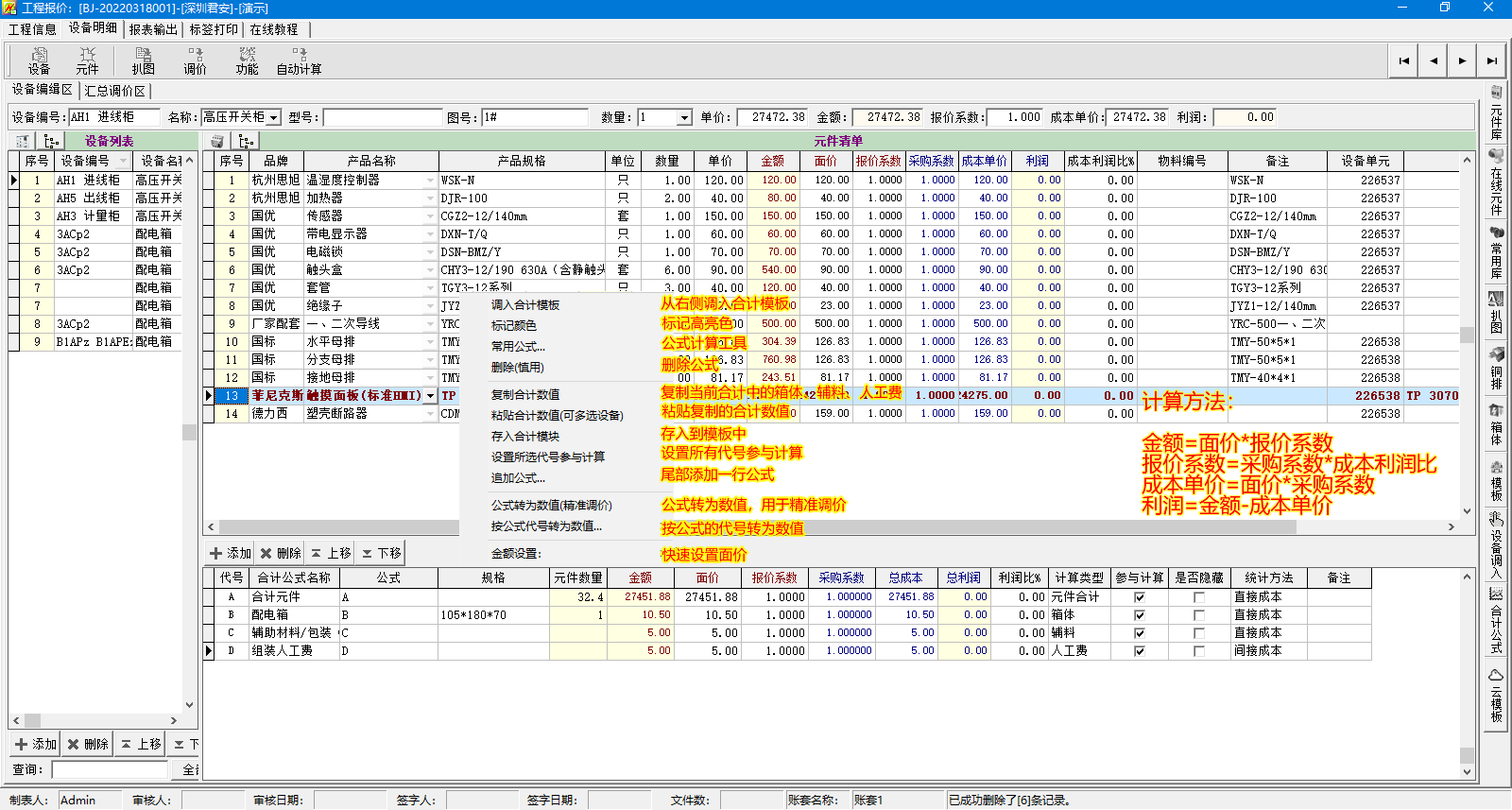Switch to the 报表输出 tab
This screenshot has width=1512, height=810.
[x=153, y=29]
